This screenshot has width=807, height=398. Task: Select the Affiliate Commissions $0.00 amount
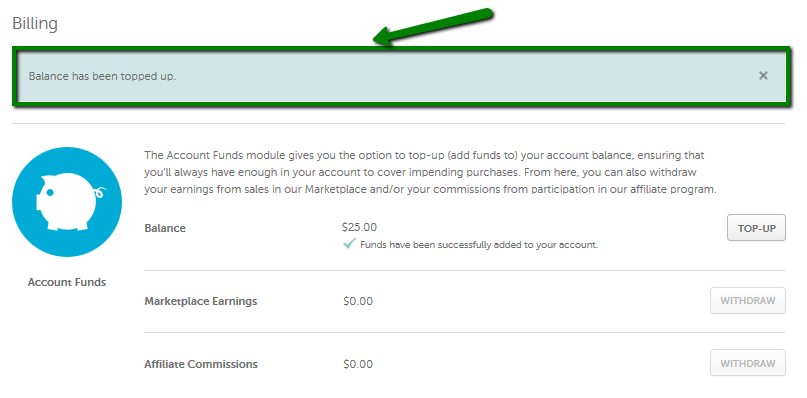pyautogui.click(x=358, y=365)
